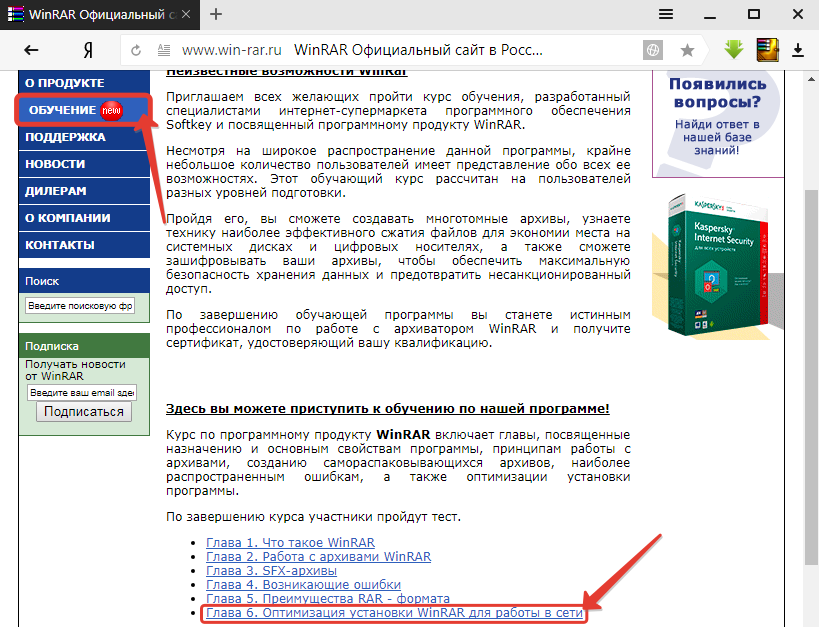Viewport: 819px width, 627px height.
Task: Open link Глава 1. Что такое WinRAR
Action: [x=290, y=542]
